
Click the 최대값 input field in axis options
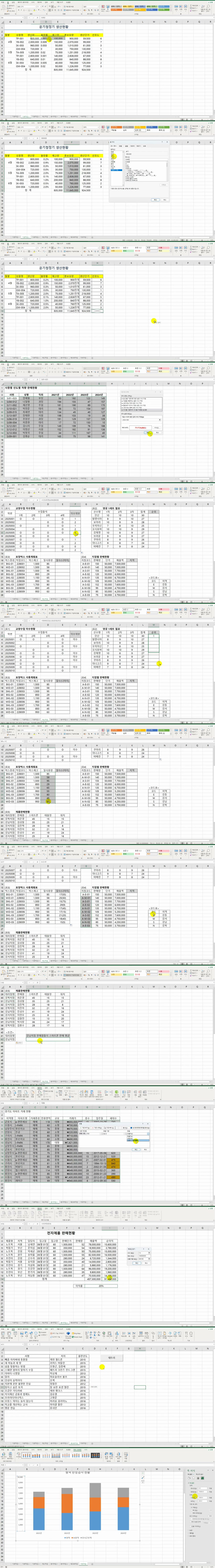203,1492
